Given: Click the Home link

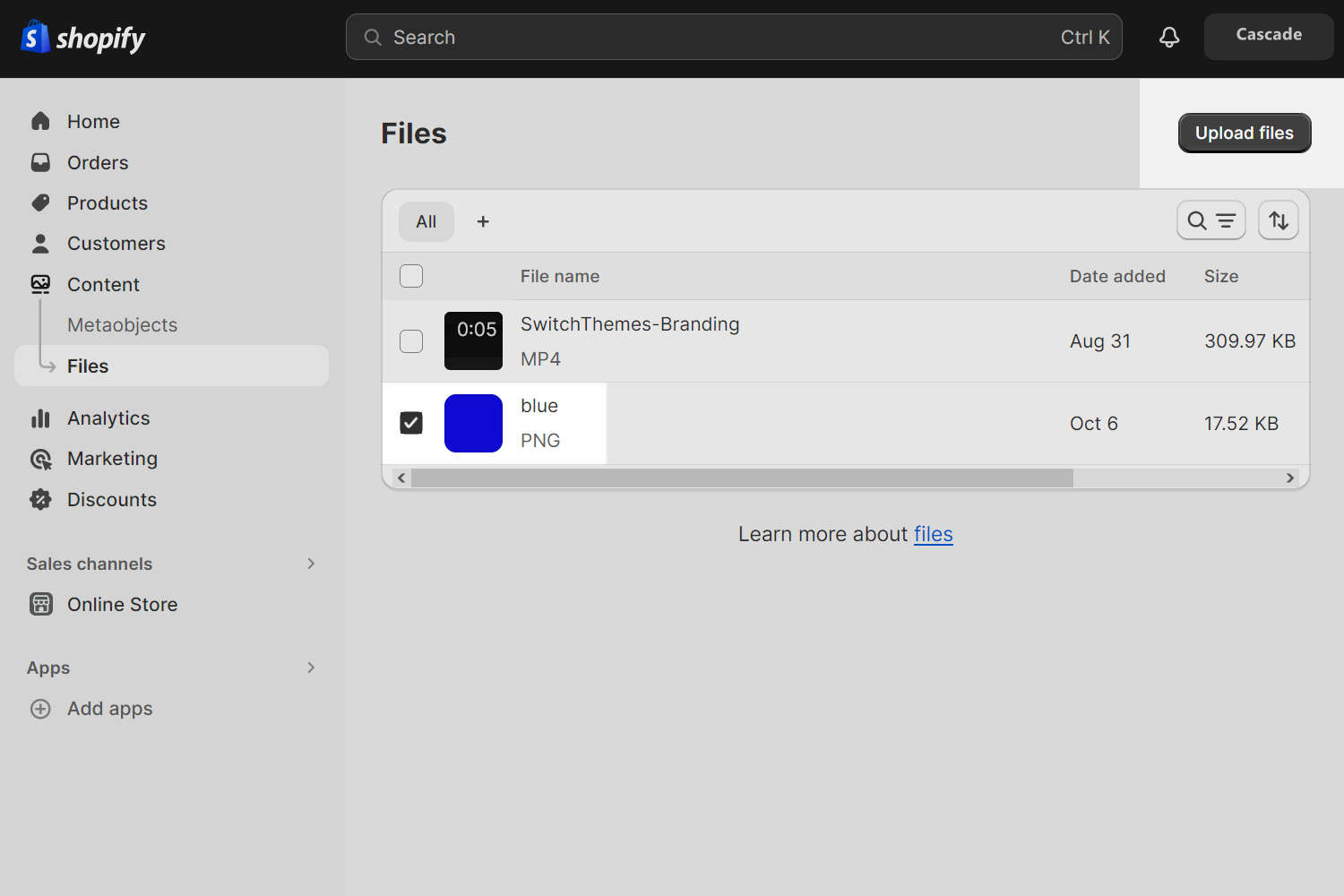Looking at the screenshot, I should click(93, 121).
